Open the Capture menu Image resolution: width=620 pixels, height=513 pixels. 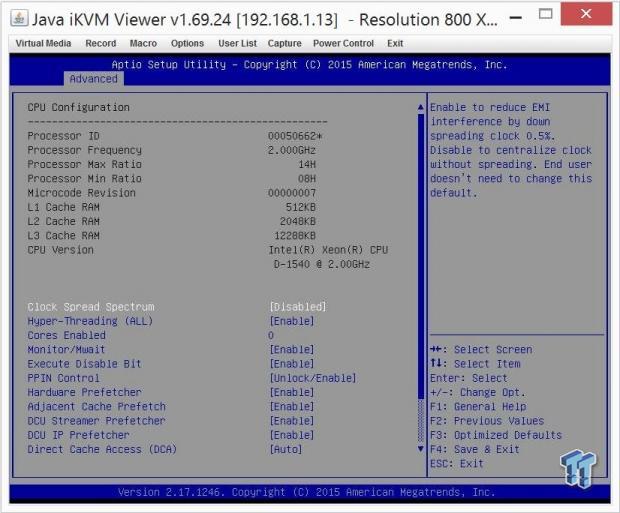(x=284, y=43)
